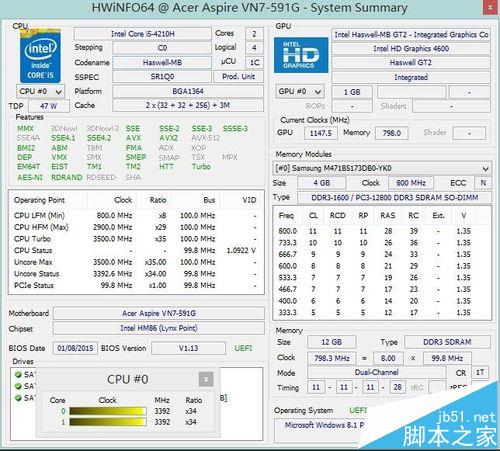Click the 1T command rate field

[x=480, y=372]
